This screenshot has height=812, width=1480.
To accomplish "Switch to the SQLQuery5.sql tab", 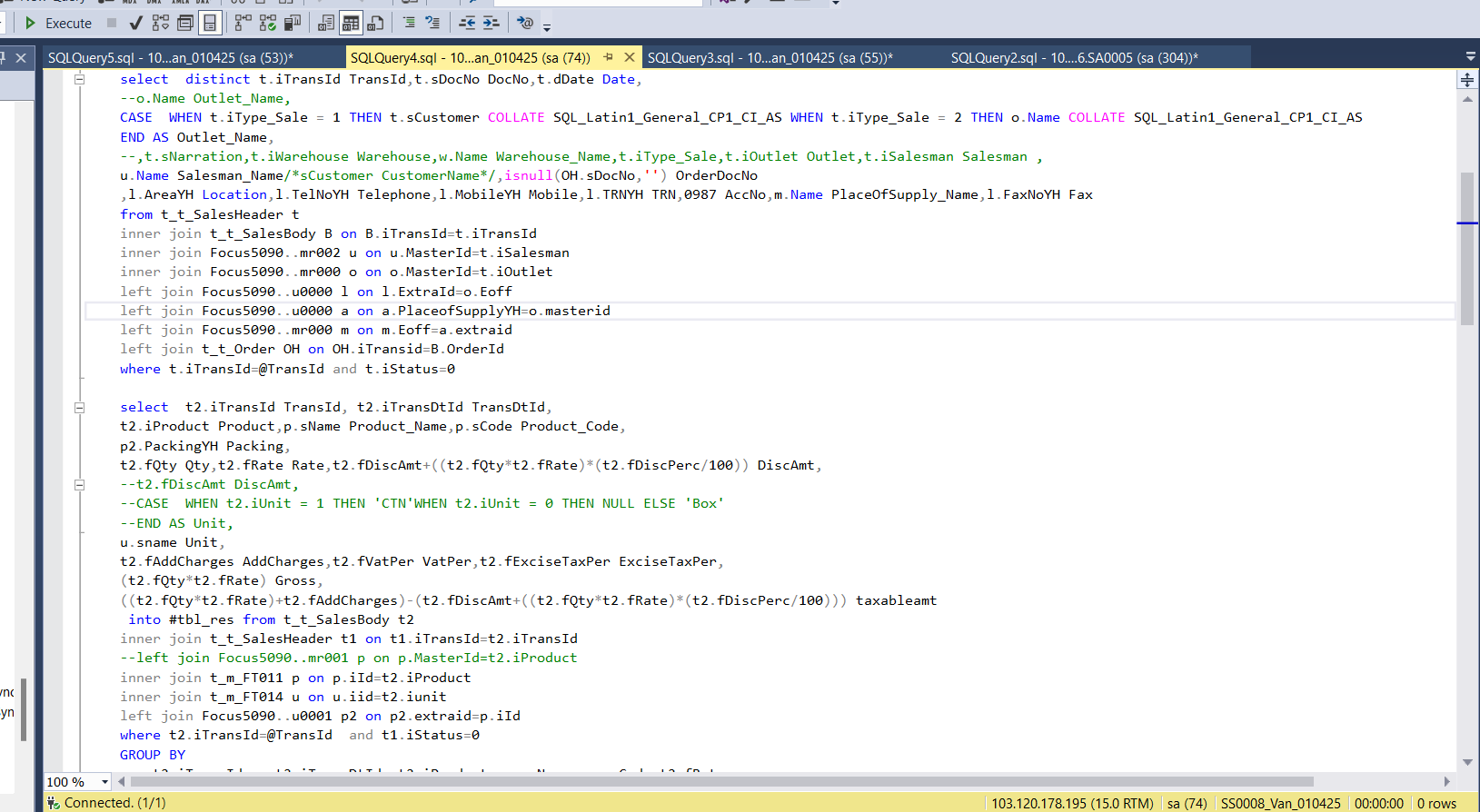I will 170,58.
